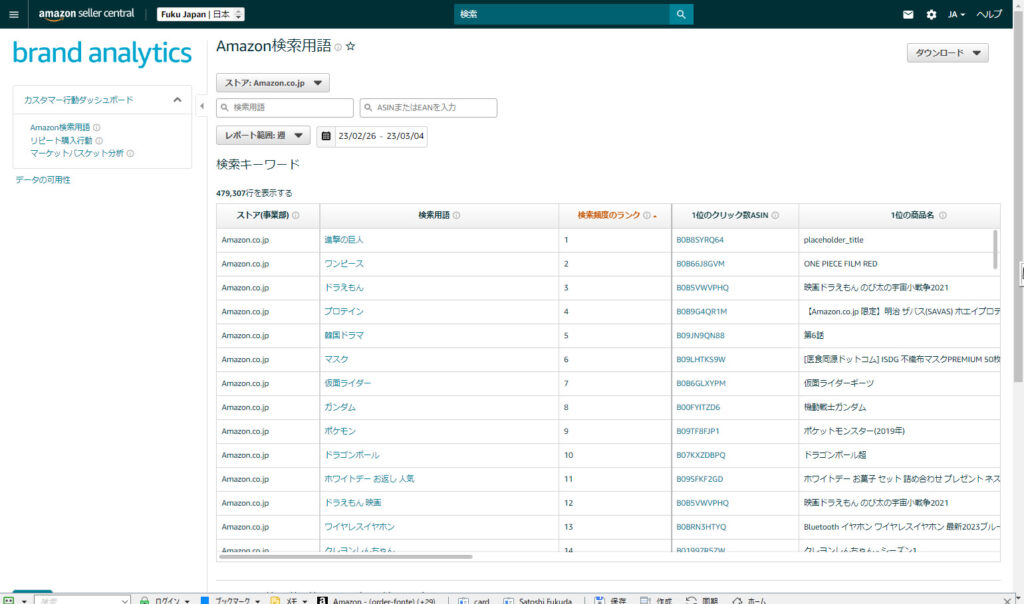Open the Fuku Japan marketplace switcher

pyautogui.click(x=200, y=14)
